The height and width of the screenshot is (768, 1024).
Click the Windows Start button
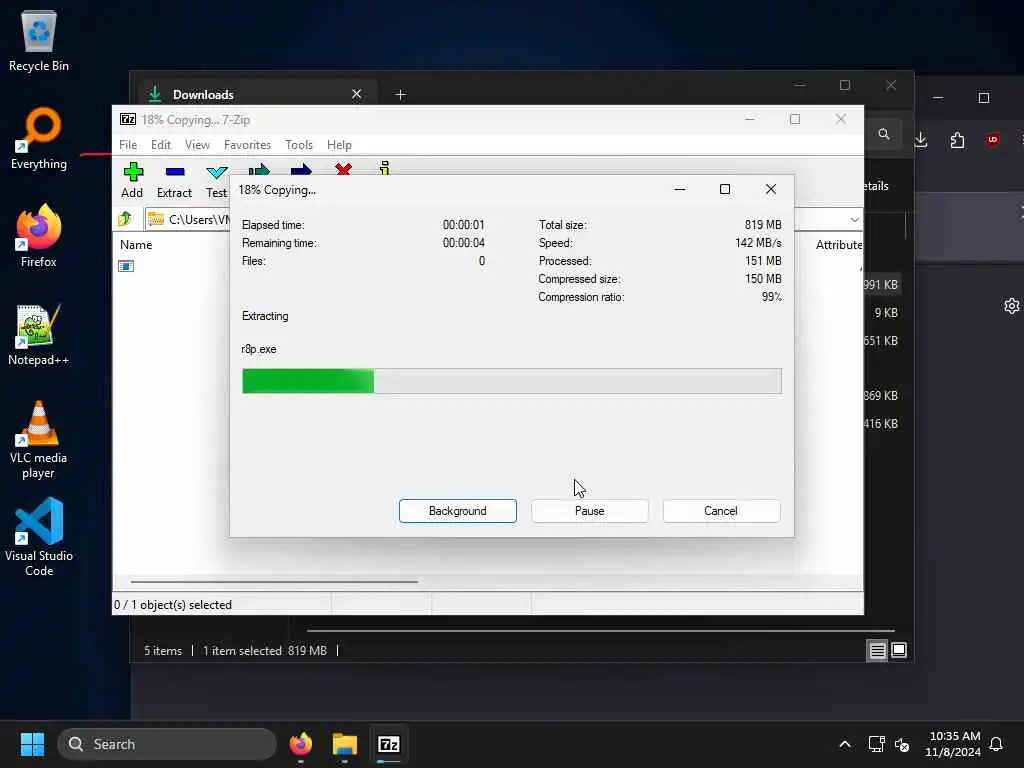coord(32,744)
